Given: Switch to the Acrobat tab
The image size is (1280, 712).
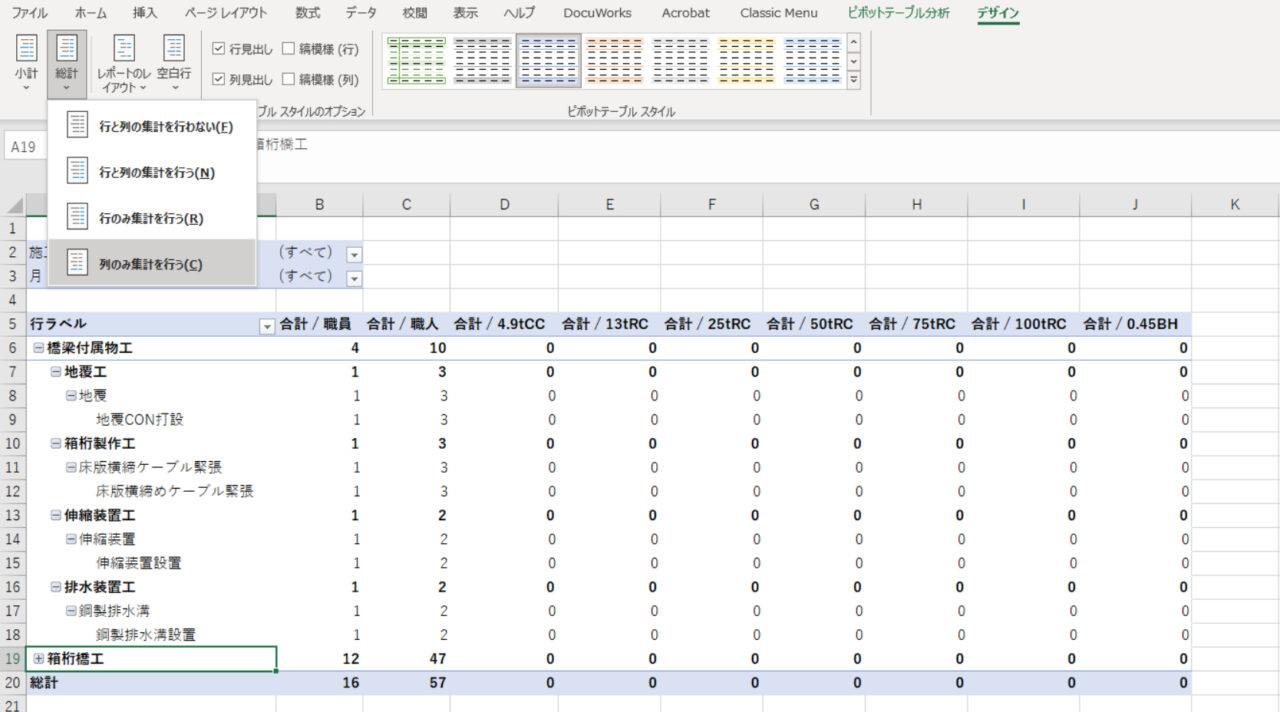Looking at the screenshot, I should point(686,13).
